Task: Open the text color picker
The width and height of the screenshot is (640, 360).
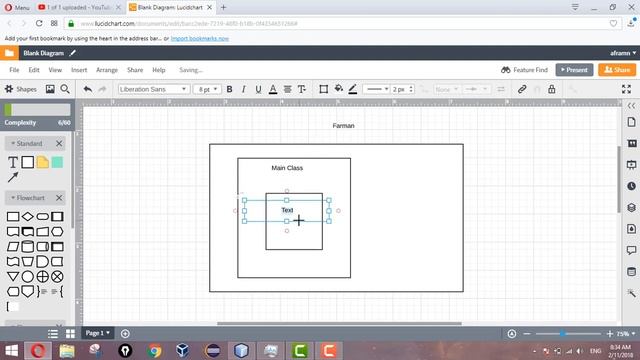Action: coord(273,89)
